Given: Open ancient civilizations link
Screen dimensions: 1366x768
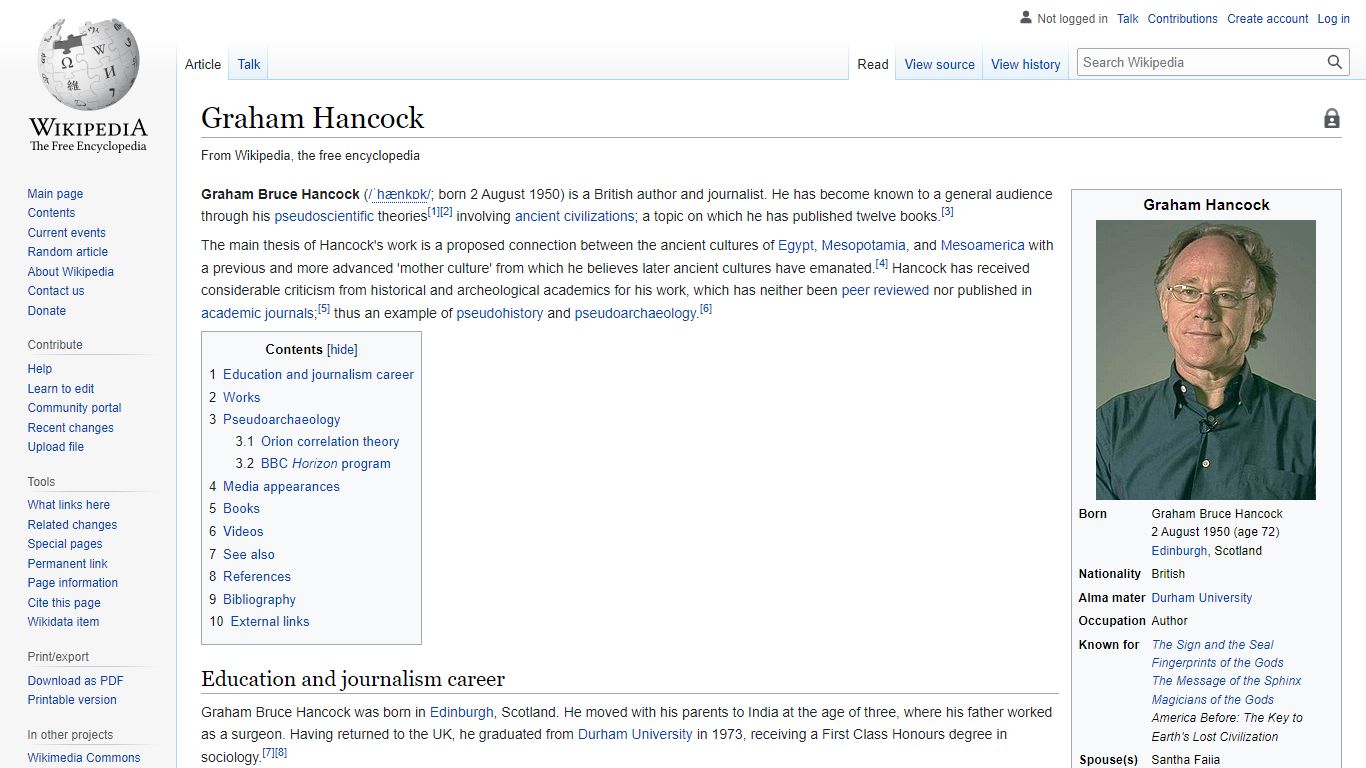Looking at the screenshot, I should click(x=574, y=216).
